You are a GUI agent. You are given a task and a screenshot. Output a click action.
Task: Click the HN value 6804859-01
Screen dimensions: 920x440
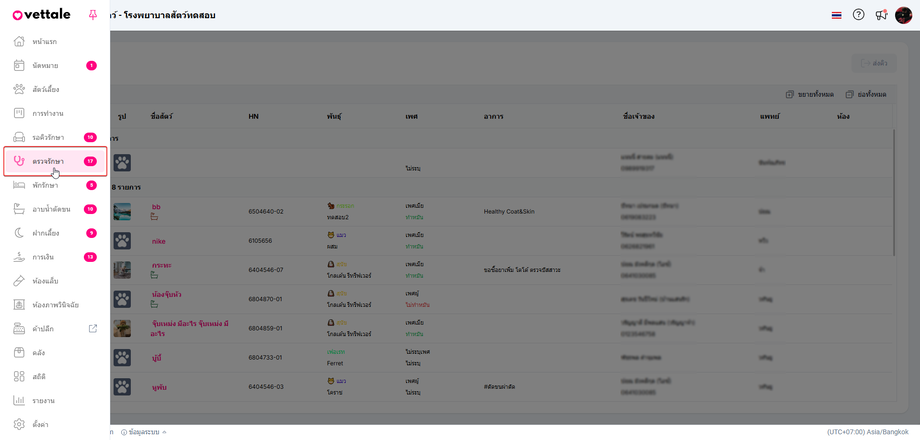pyautogui.click(x=266, y=329)
